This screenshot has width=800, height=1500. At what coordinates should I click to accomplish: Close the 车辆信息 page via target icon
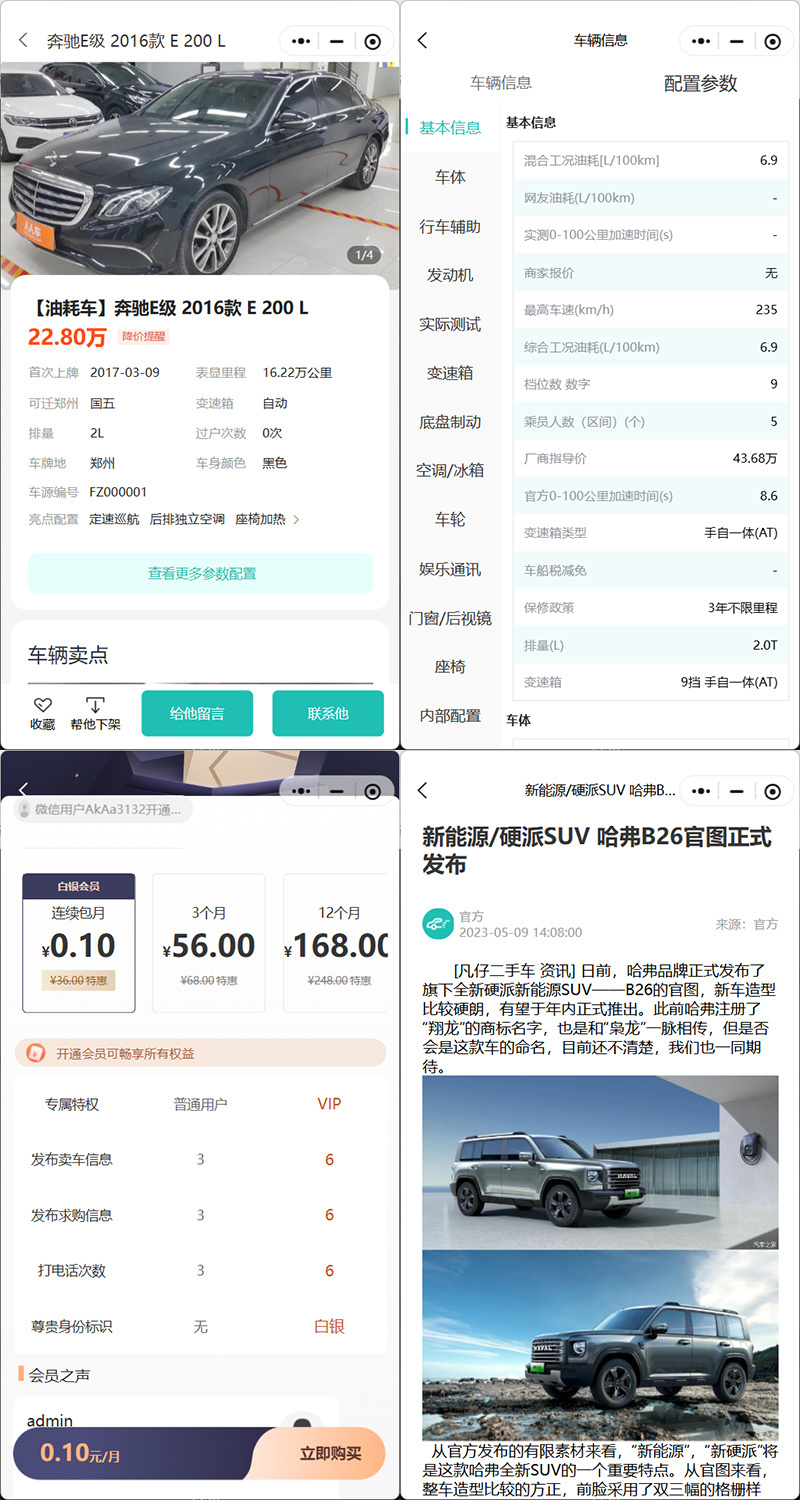[772, 42]
